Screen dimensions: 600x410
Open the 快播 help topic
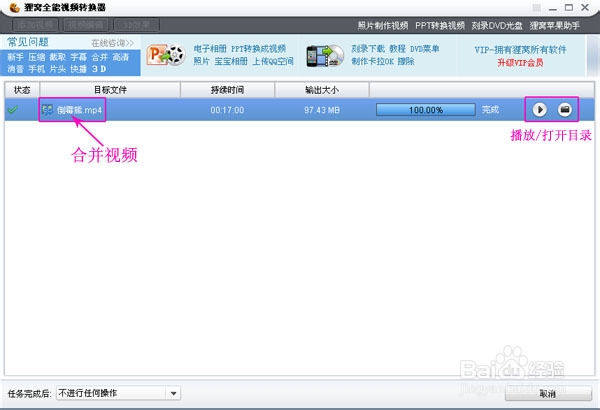tap(78, 69)
